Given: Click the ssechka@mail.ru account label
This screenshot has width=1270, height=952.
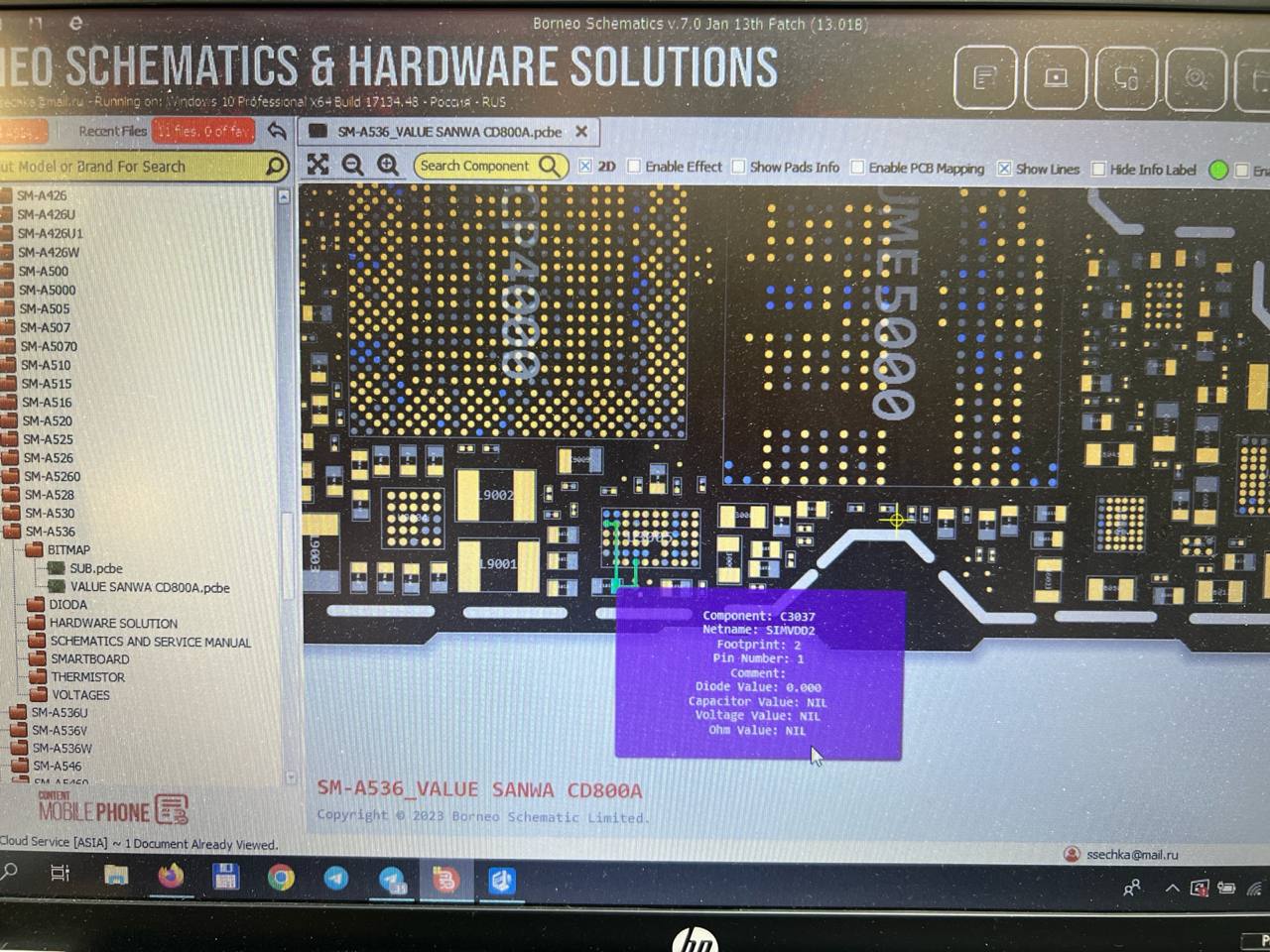Looking at the screenshot, I should pos(1132,854).
